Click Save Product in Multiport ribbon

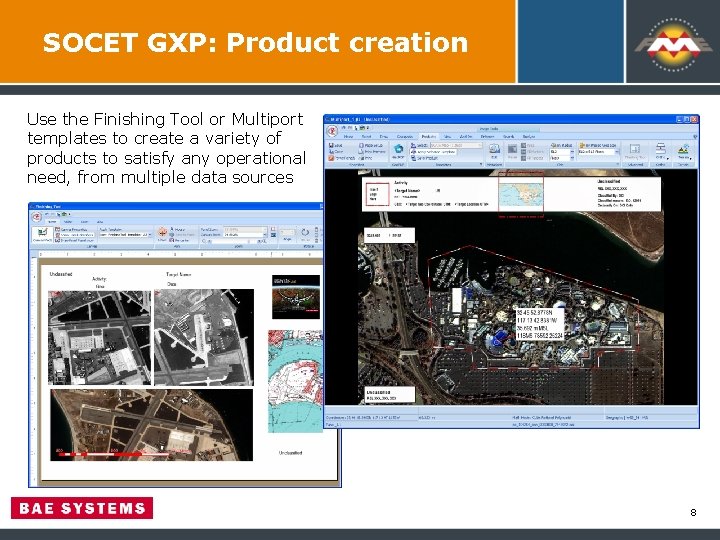pos(425,158)
